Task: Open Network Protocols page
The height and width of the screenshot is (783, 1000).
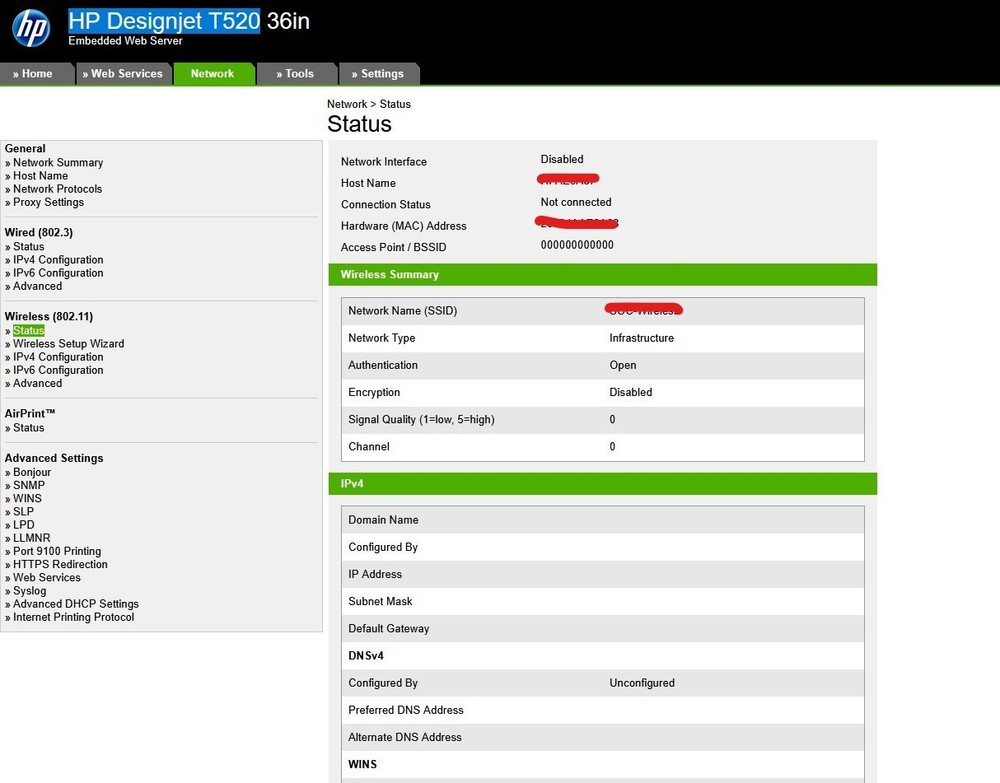Action: (x=57, y=189)
